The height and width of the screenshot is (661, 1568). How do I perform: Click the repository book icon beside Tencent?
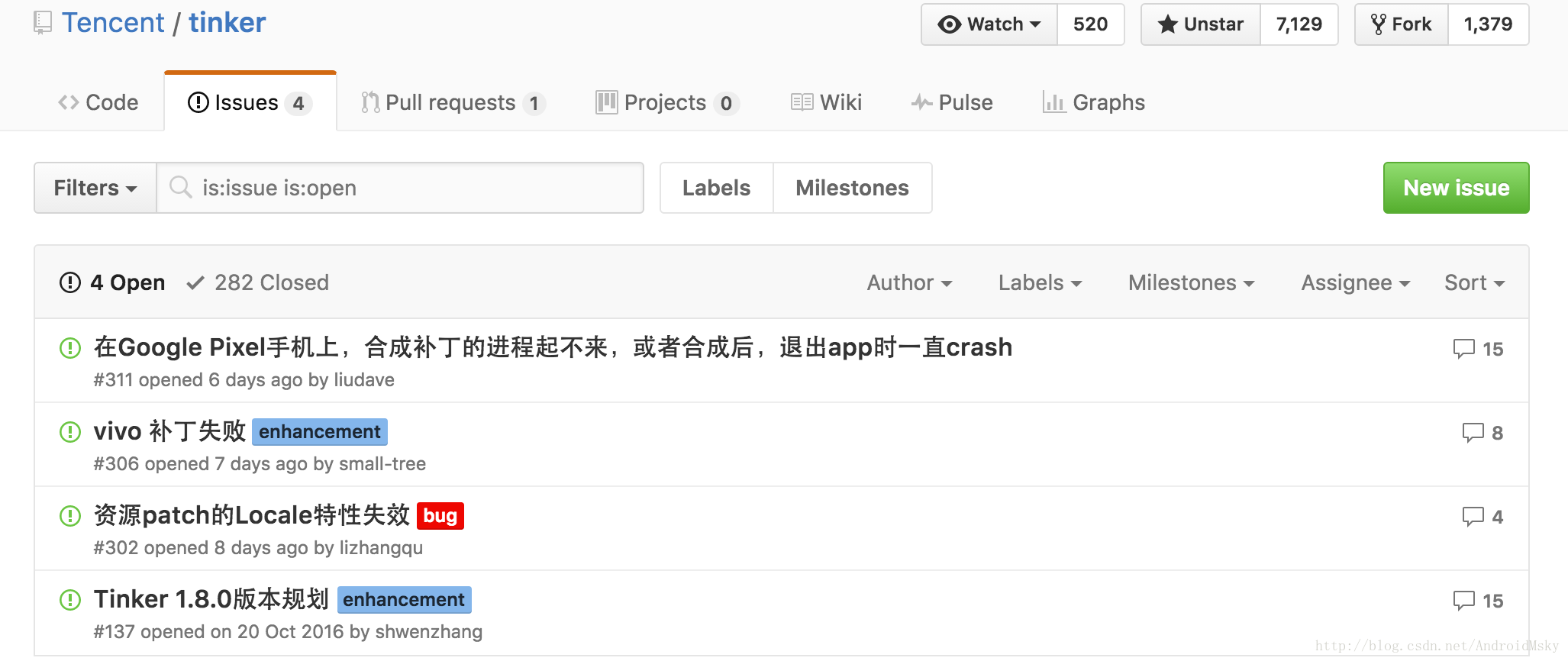point(43,22)
